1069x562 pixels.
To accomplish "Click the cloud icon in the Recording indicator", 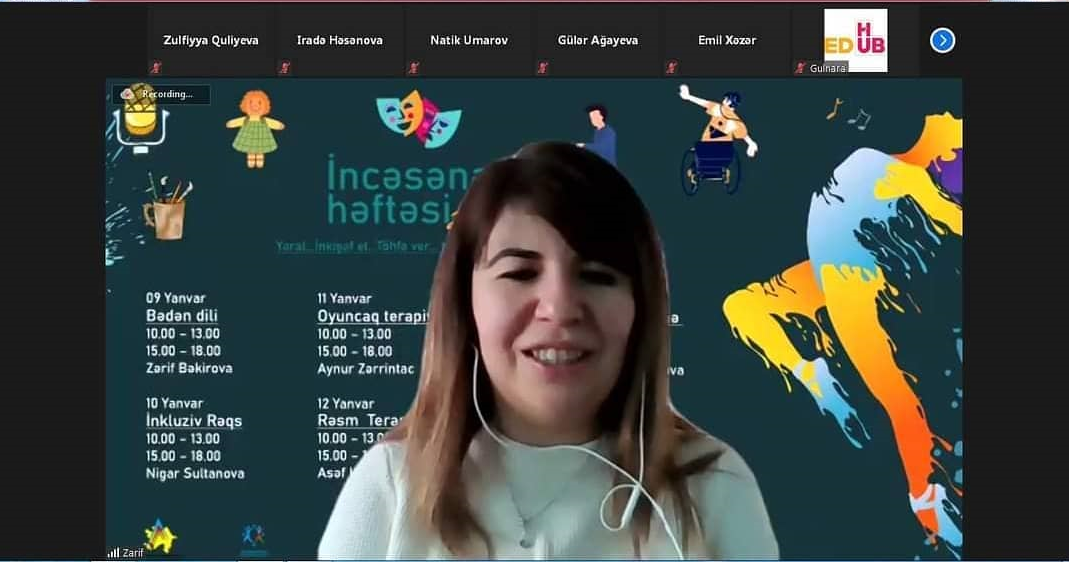I will pyautogui.click(x=127, y=94).
